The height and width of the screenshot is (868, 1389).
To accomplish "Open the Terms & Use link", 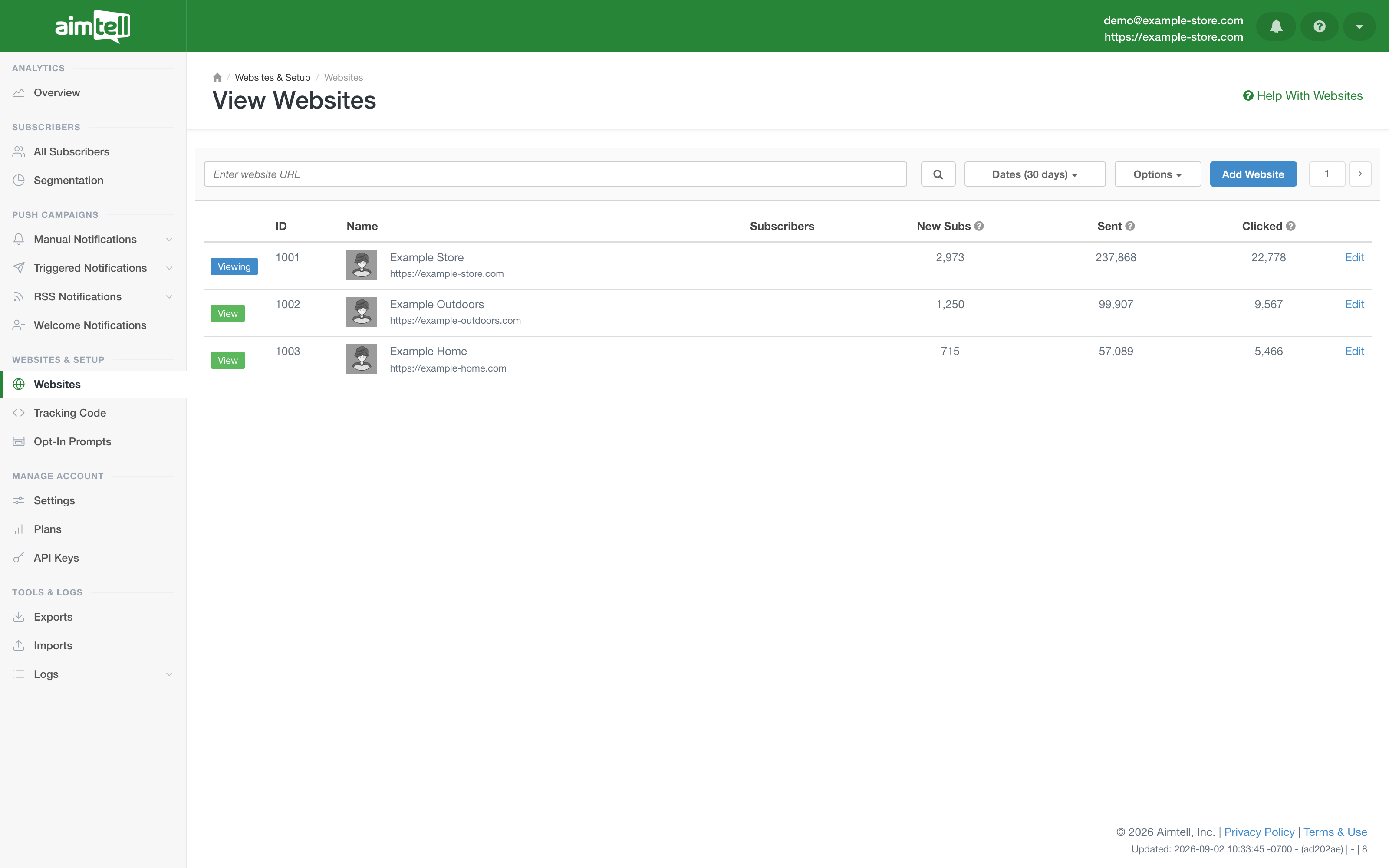I will tap(1335, 832).
